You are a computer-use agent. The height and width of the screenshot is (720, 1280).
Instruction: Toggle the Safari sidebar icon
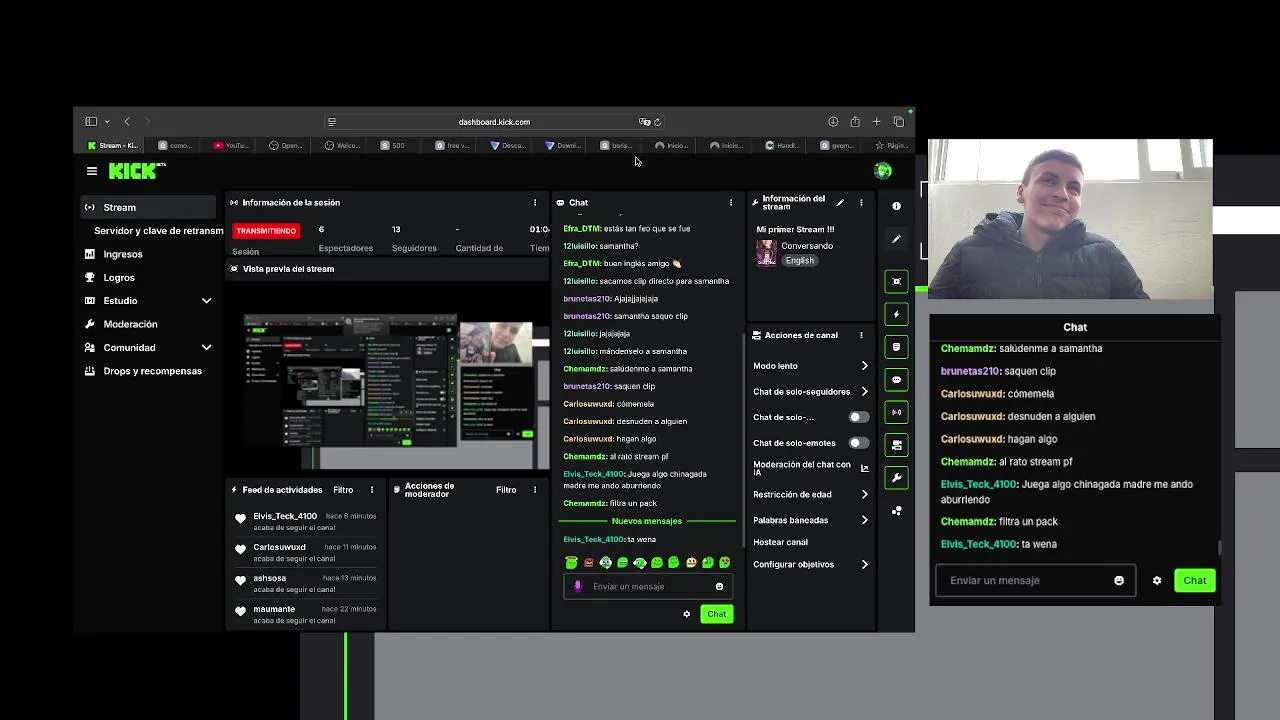pos(91,122)
